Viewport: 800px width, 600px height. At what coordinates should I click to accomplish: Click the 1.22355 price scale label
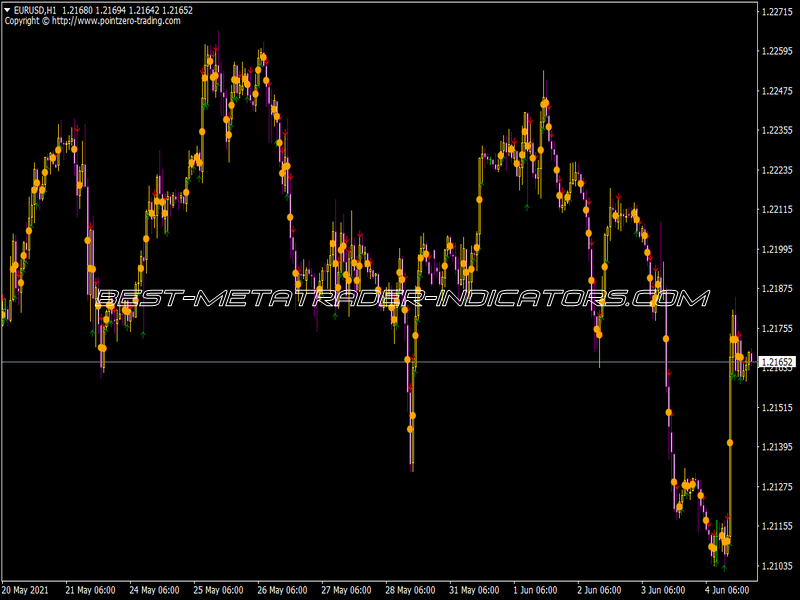point(777,131)
